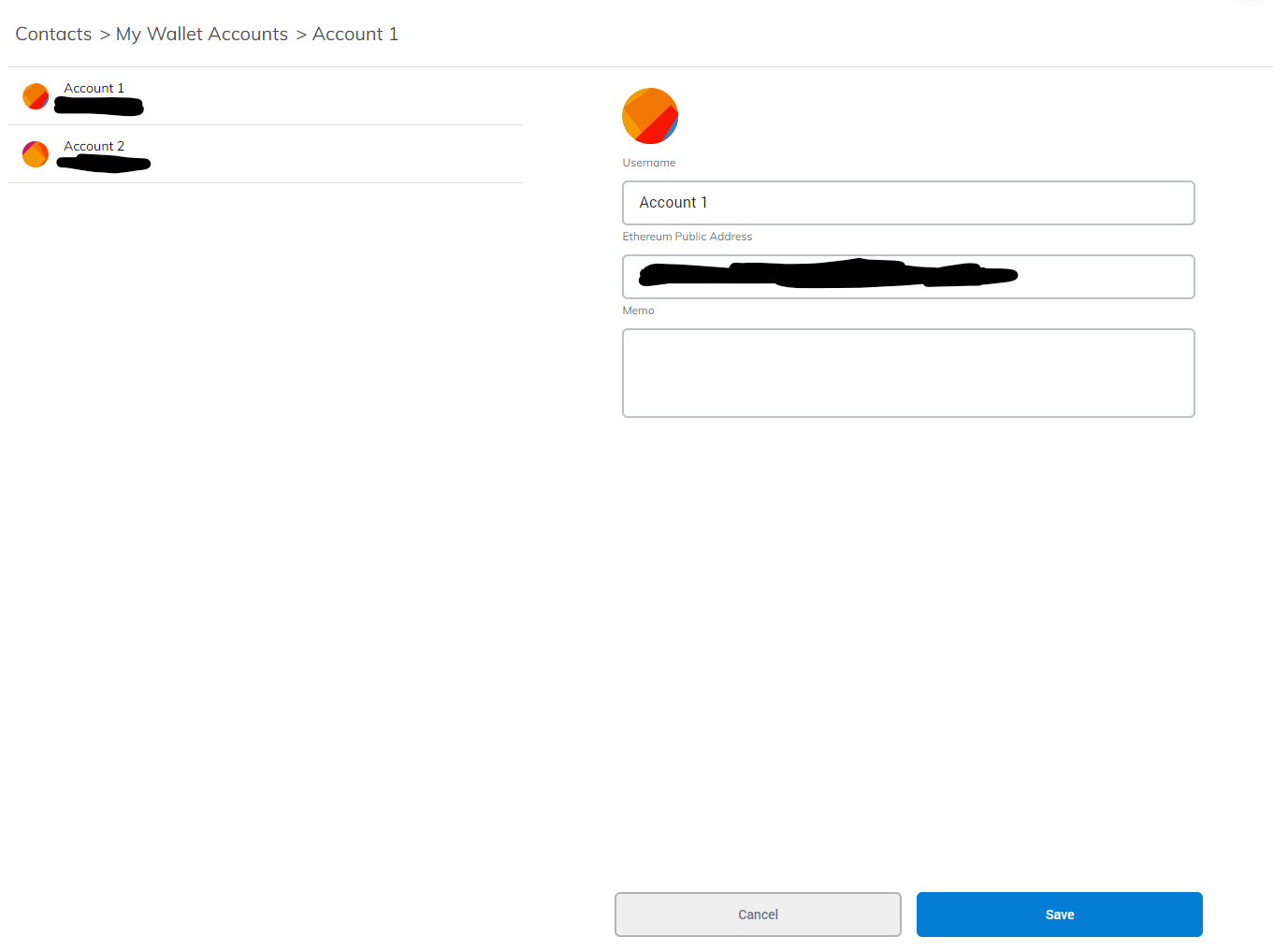Click the redacted address under Account 2
The image size is (1288, 951).
[103, 165]
